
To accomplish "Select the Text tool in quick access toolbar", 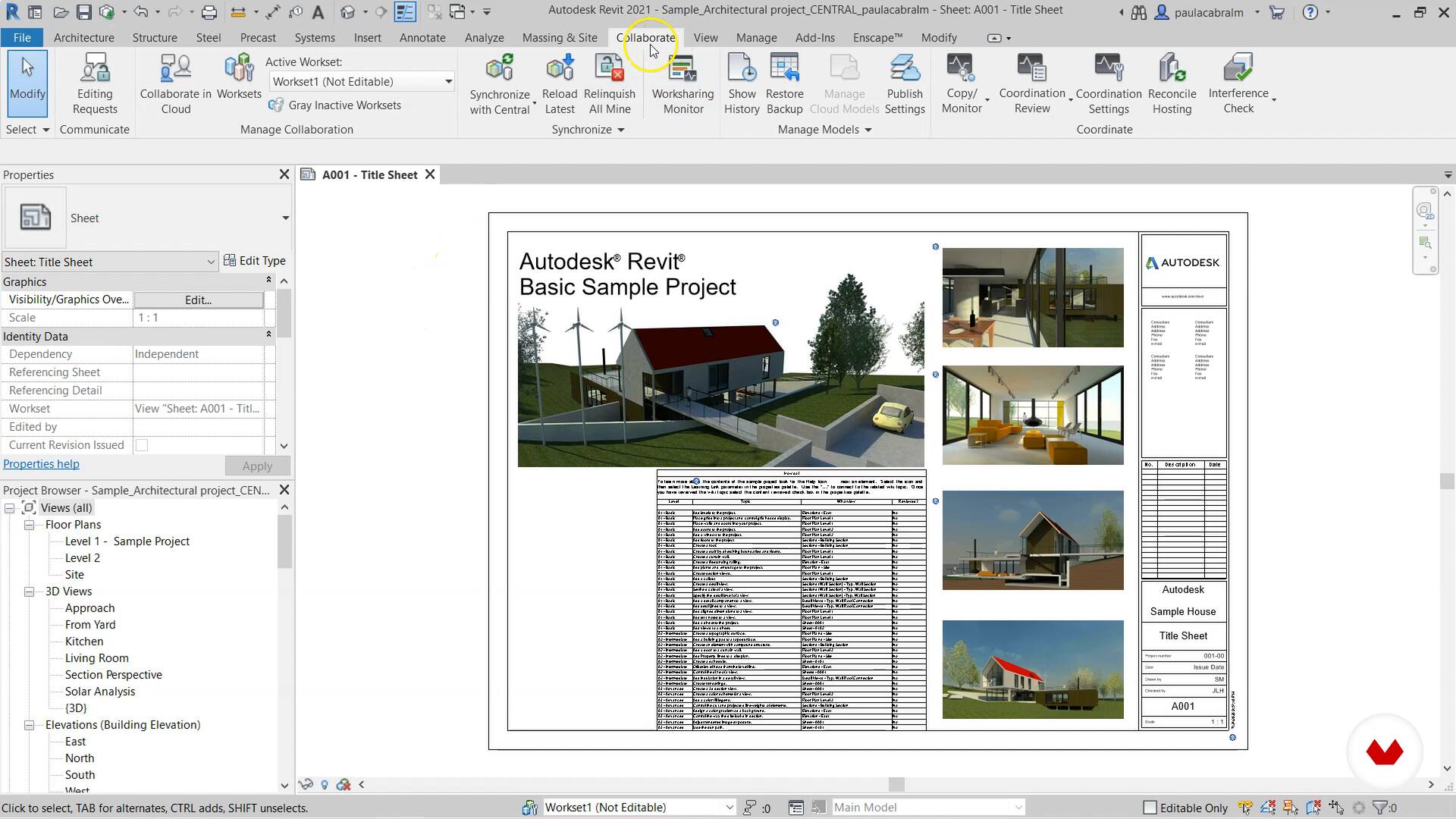I will tap(318, 12).
